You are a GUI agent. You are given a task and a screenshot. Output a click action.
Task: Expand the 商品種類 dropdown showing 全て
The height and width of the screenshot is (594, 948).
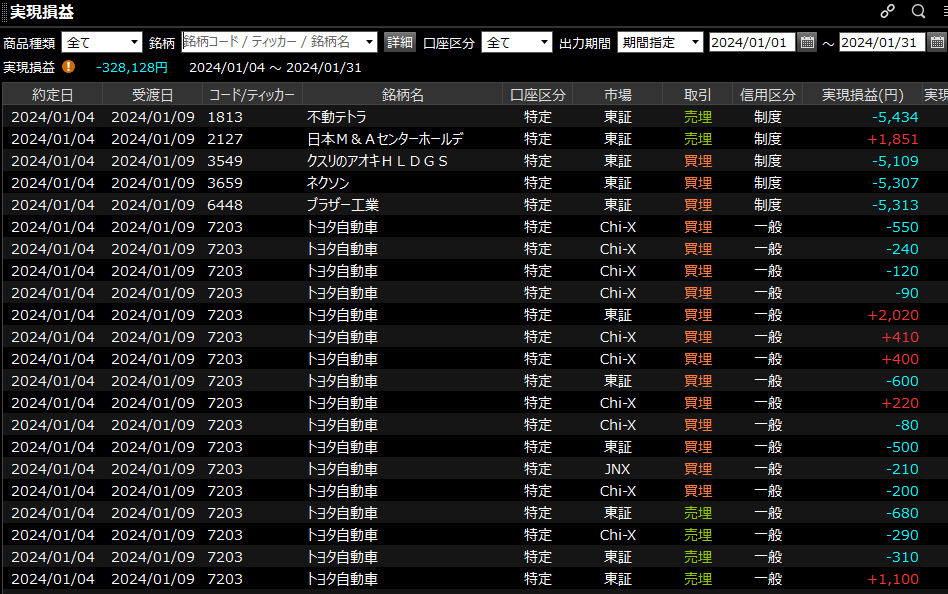(102, 42)
